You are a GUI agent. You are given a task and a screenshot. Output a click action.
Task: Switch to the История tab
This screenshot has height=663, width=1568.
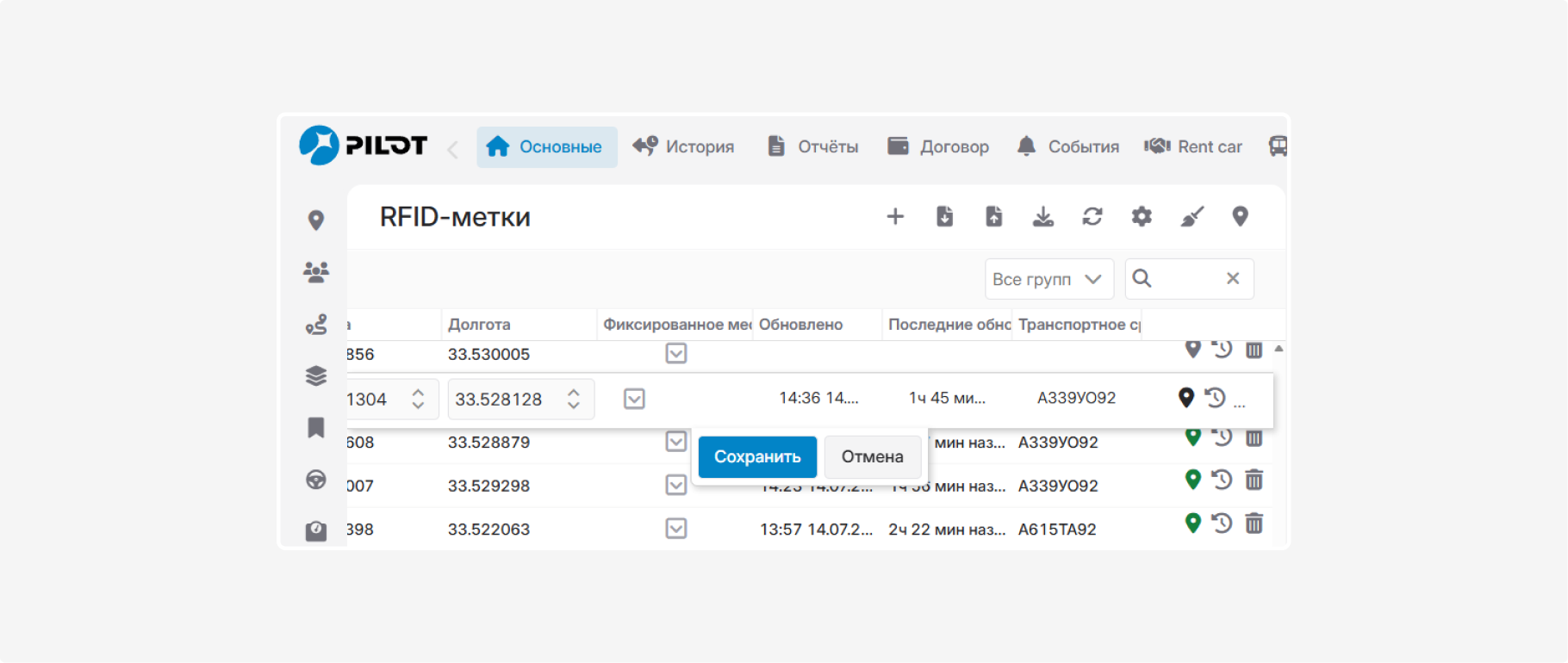click(x=683, y=146)
